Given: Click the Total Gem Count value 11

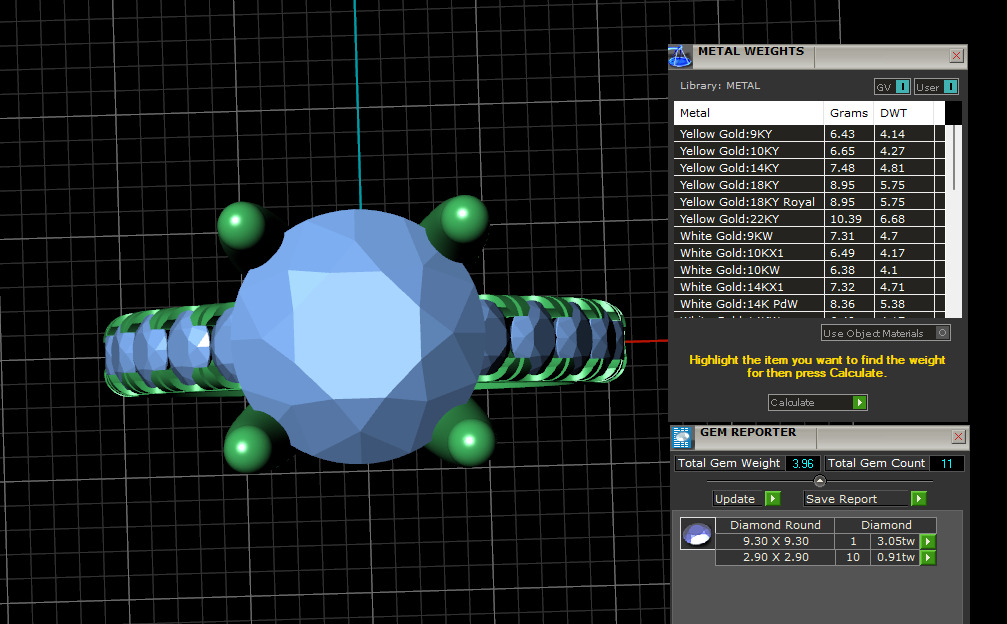Looking at the screenshot, I should click(x=947, y=464).
